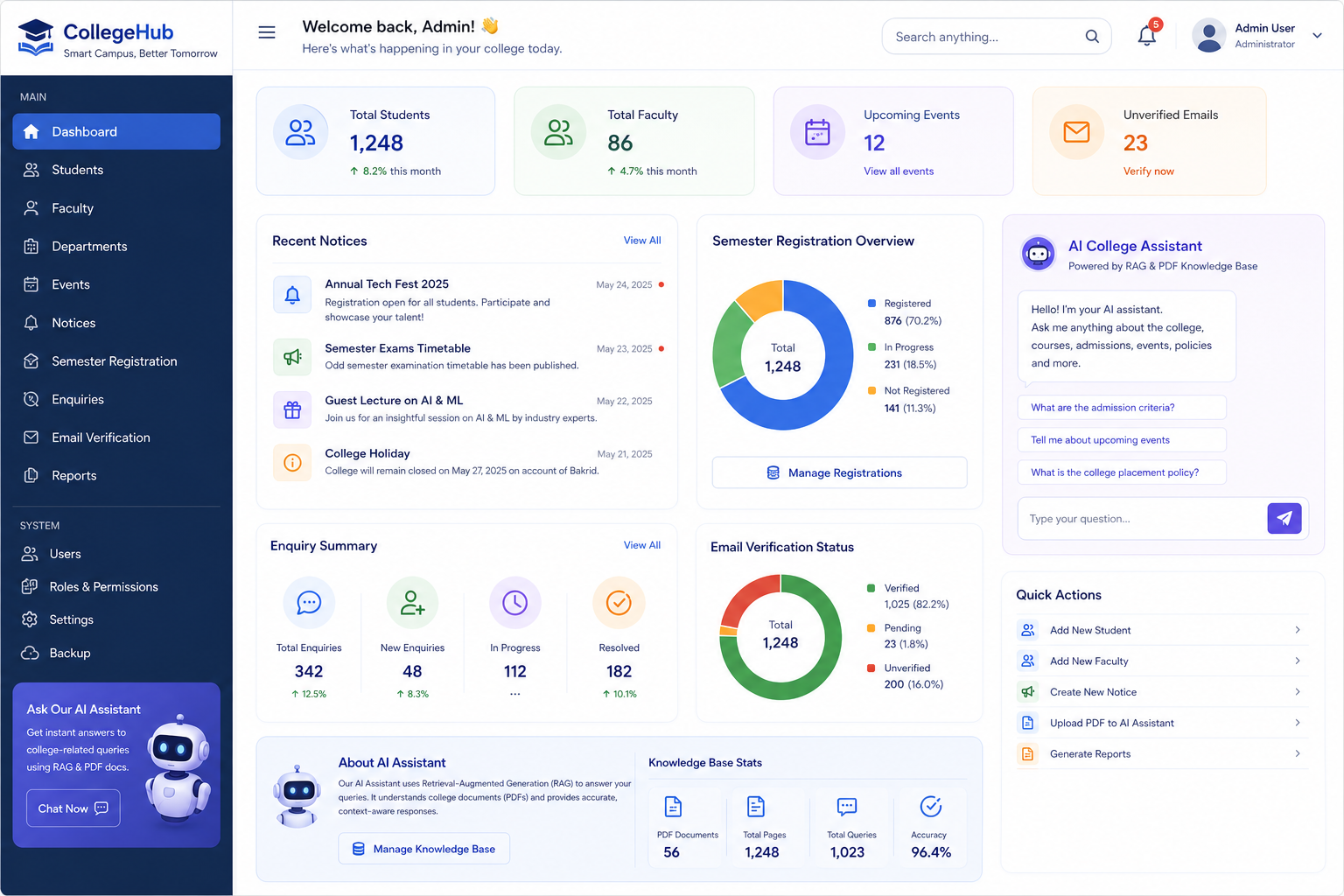1344x896 pixels.
Task: Click the Accuracy stat icon
Action: [931, 806]
